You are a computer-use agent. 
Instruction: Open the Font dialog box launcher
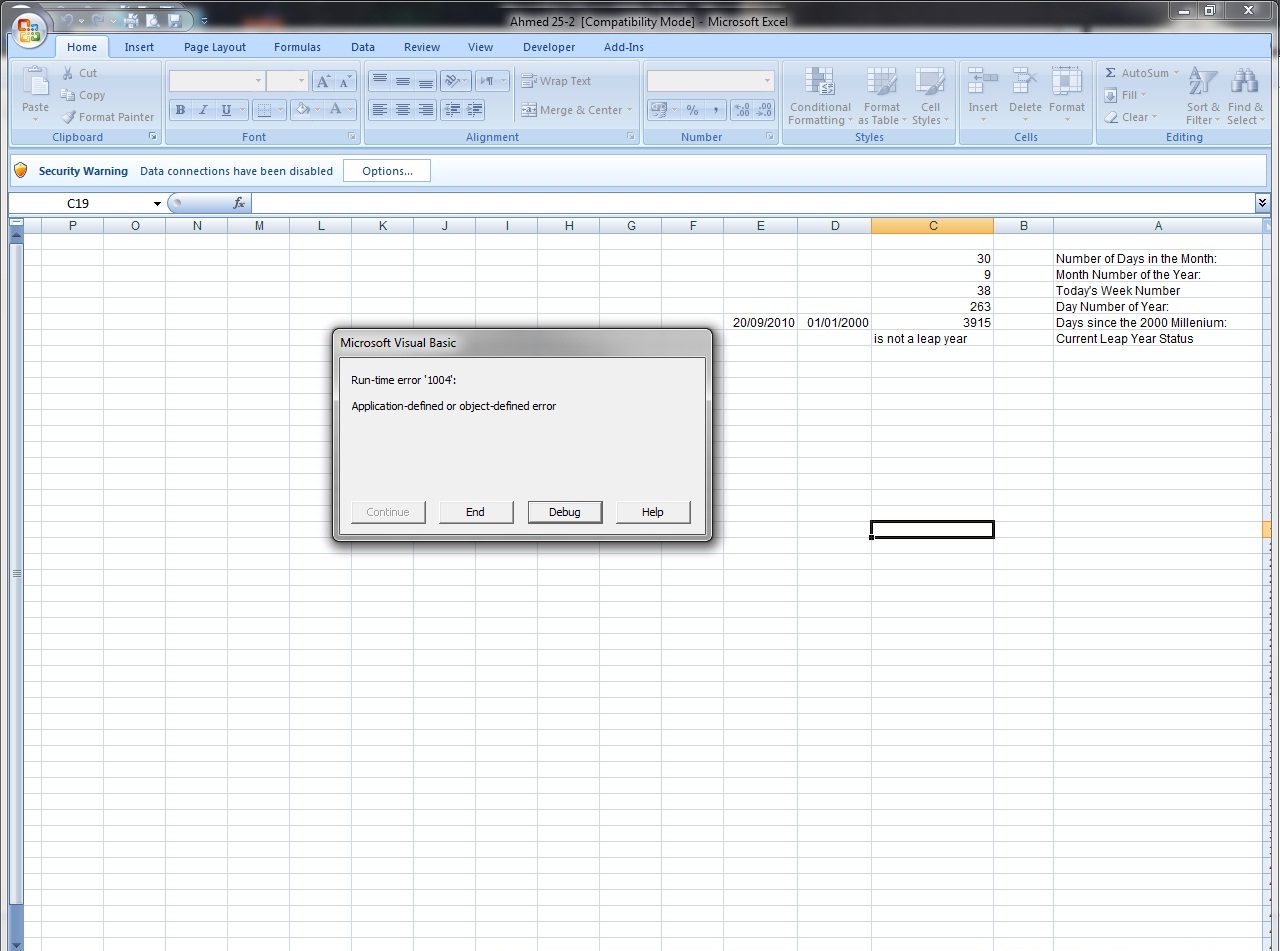coord(352,137)
